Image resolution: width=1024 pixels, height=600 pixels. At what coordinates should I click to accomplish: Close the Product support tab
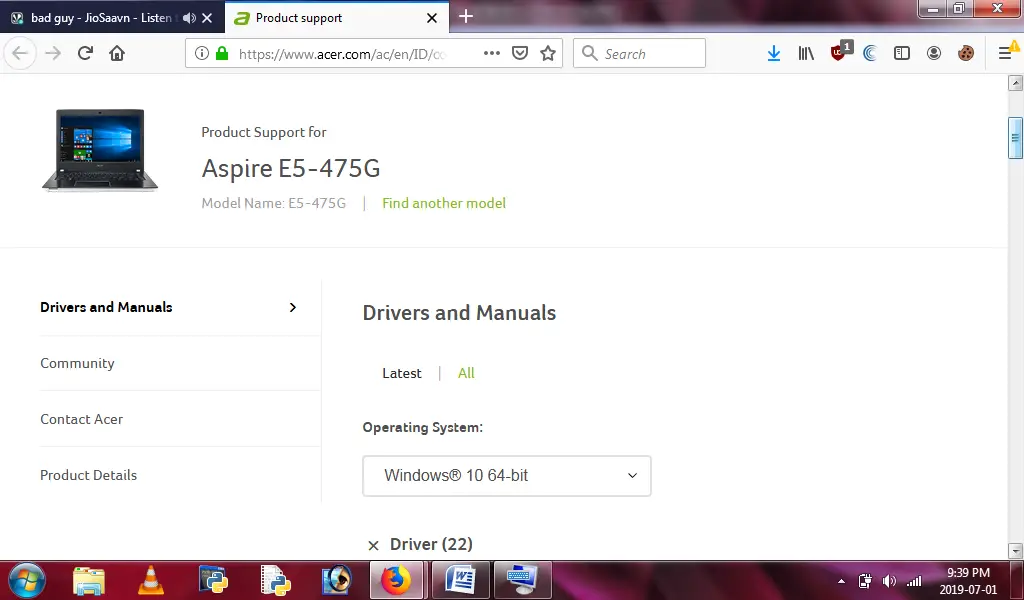(432, 18)
